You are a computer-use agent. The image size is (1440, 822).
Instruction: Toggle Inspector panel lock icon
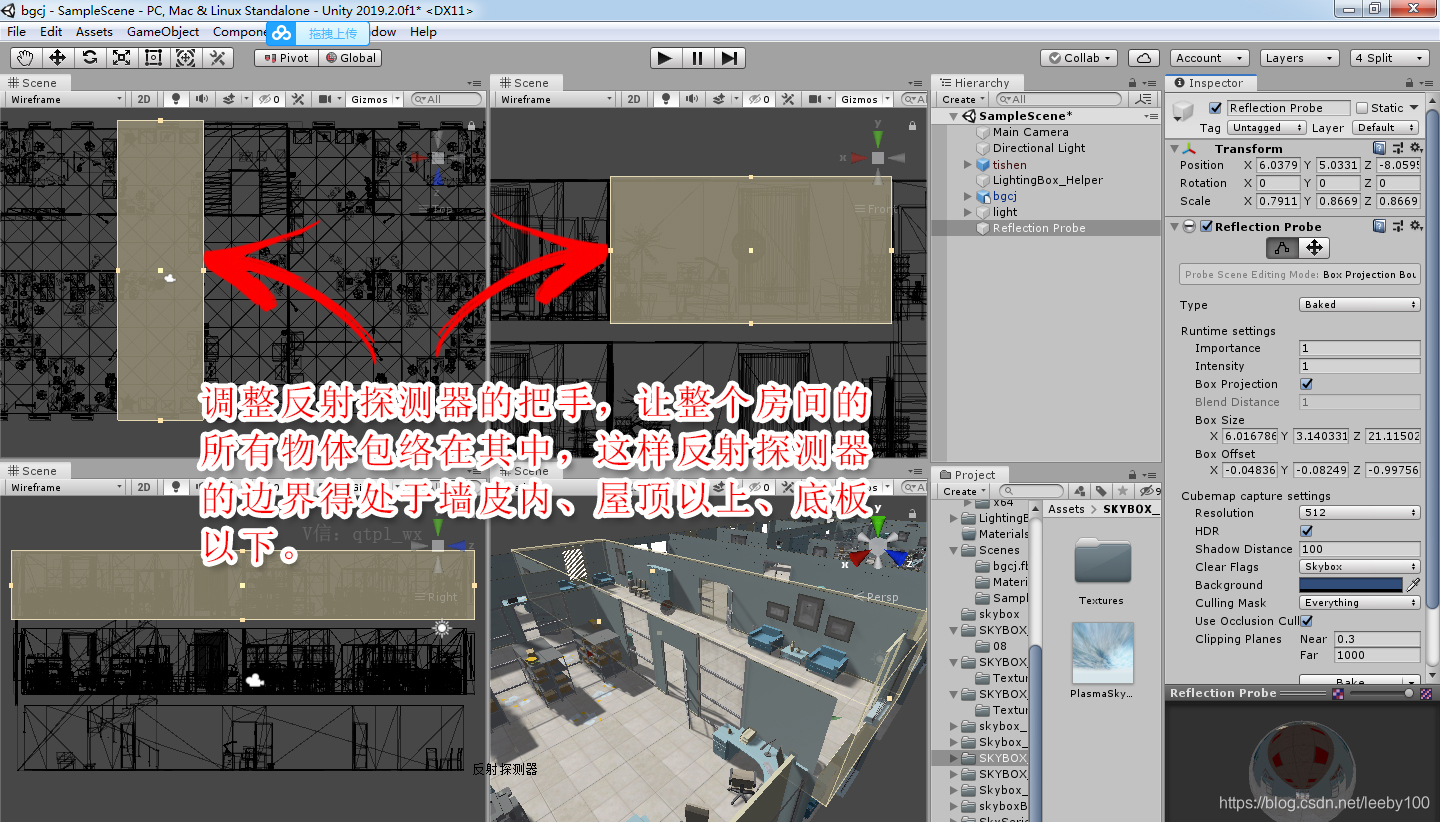coord(1409,83)
